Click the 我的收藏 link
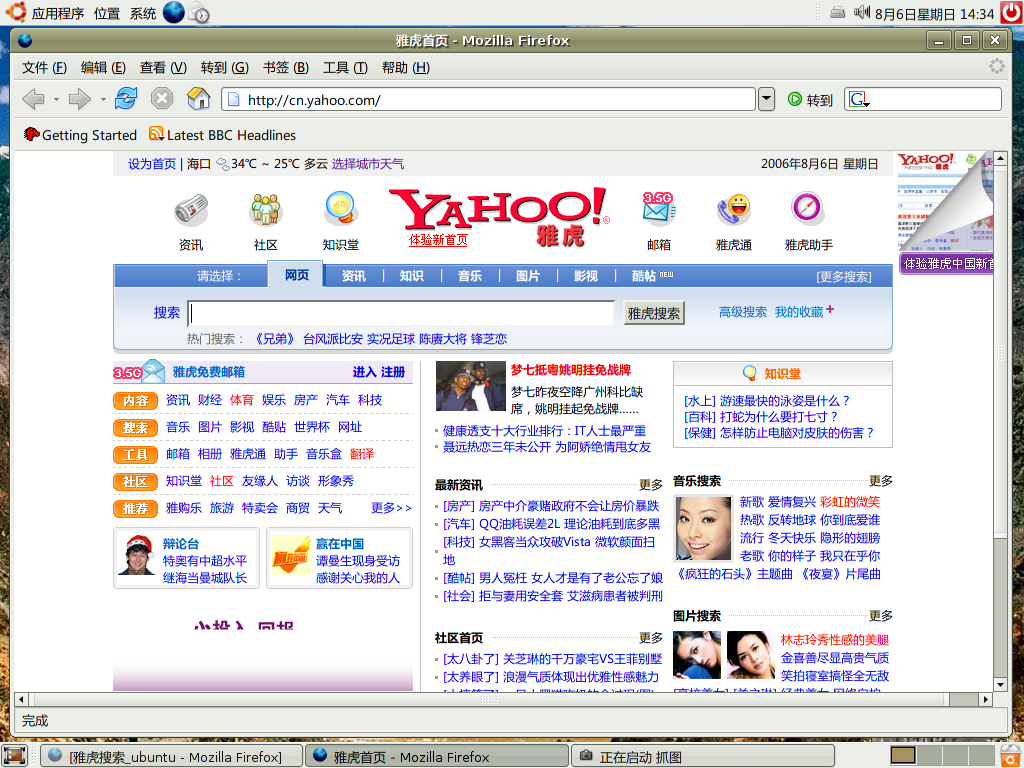The image size is (1024, 768). (799, 312)
